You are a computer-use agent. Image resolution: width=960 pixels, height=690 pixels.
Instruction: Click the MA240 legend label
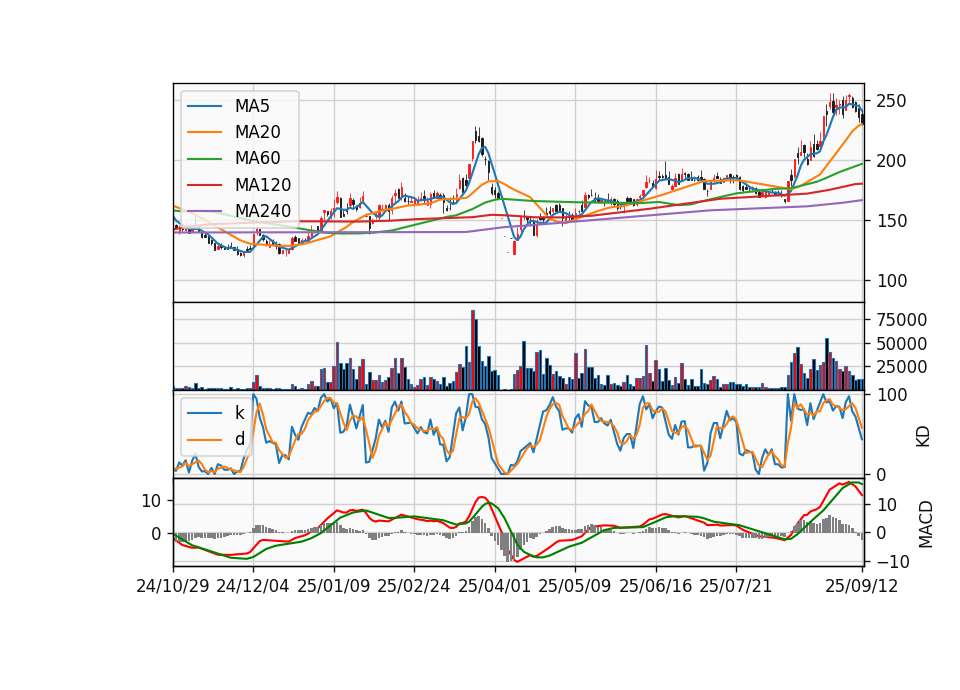point(263,211)
